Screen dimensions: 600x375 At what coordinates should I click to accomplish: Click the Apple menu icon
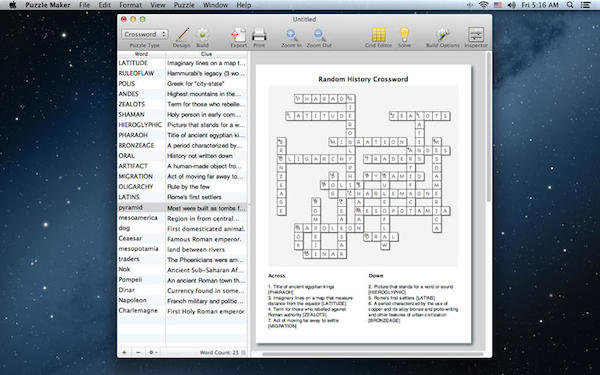click(12, 5)
